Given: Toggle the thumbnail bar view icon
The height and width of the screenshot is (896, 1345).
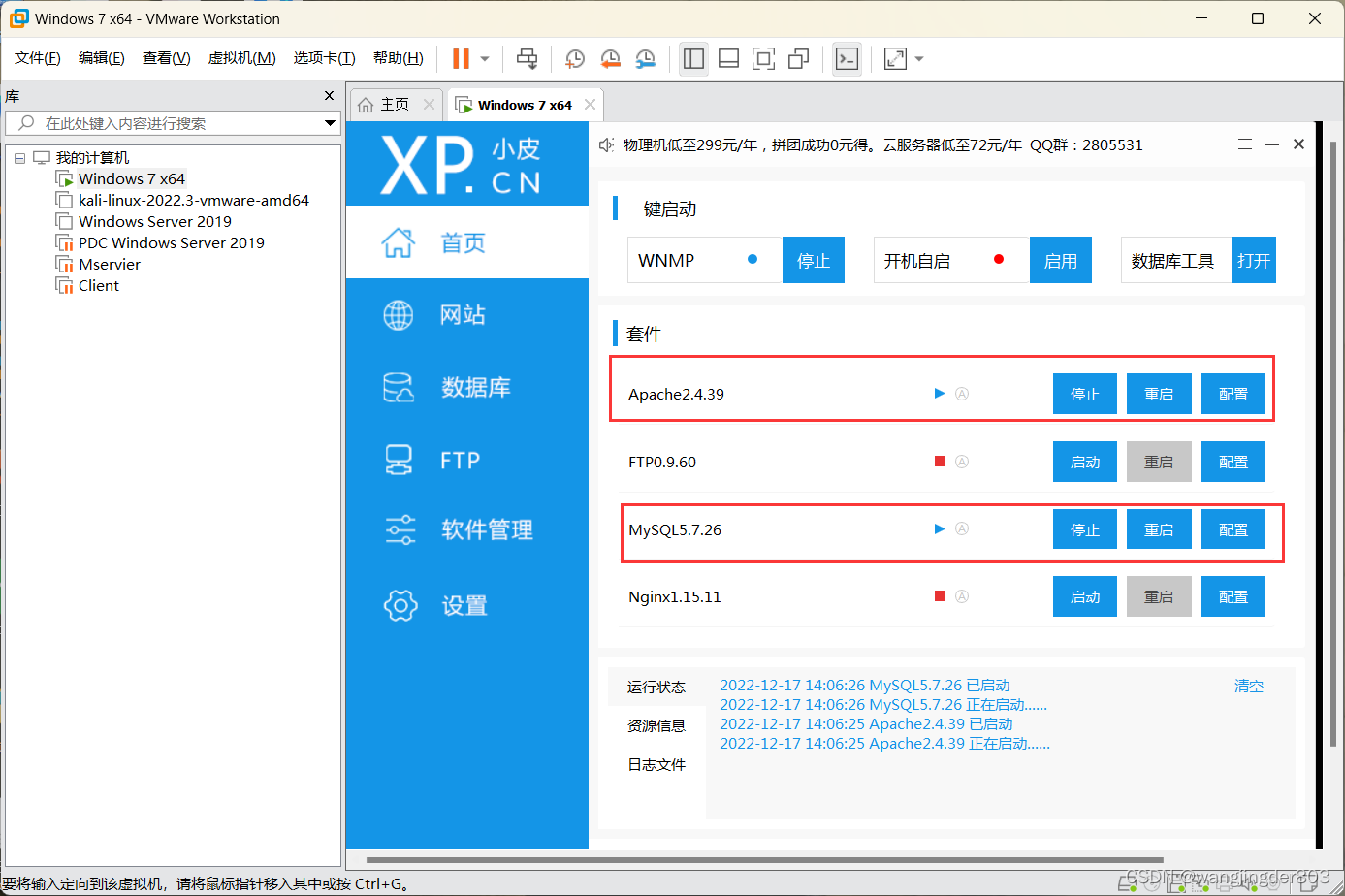Looking at the screenshot, I should pos(728,59).
